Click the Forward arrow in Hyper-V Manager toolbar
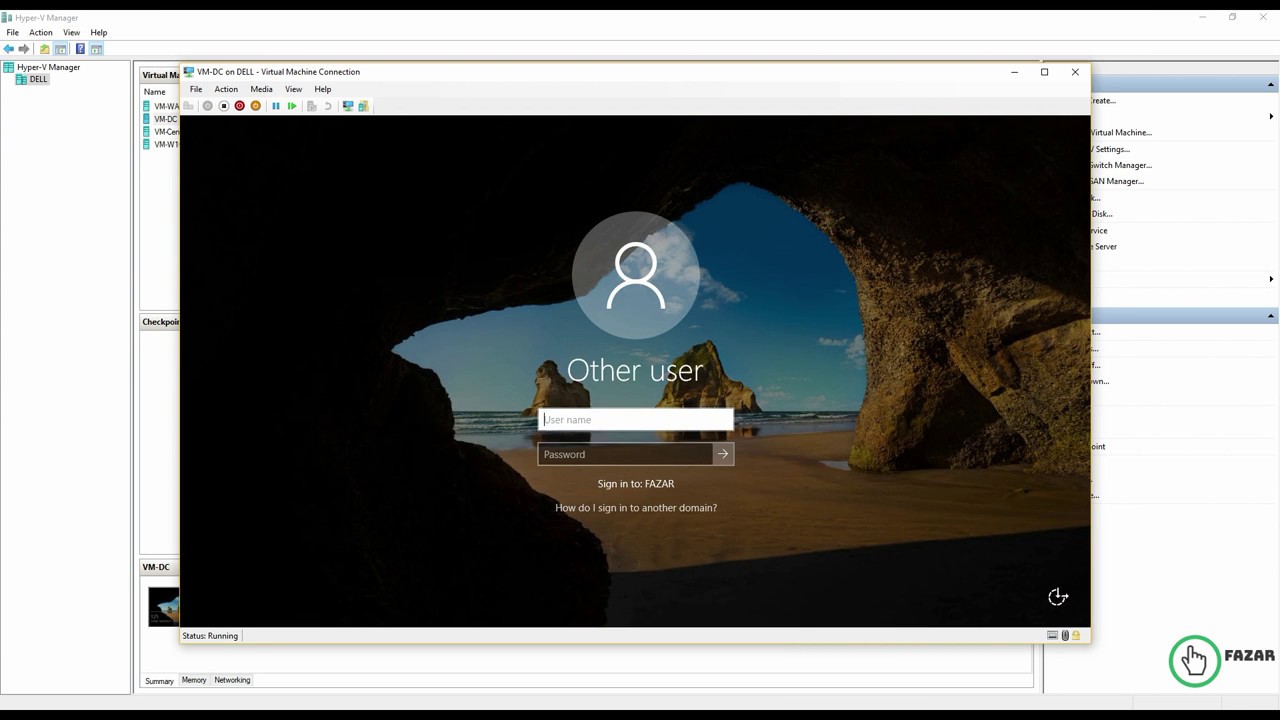The width and height of the screenshot is (1280, 720). pyautogui.click(x=24, y=49)
